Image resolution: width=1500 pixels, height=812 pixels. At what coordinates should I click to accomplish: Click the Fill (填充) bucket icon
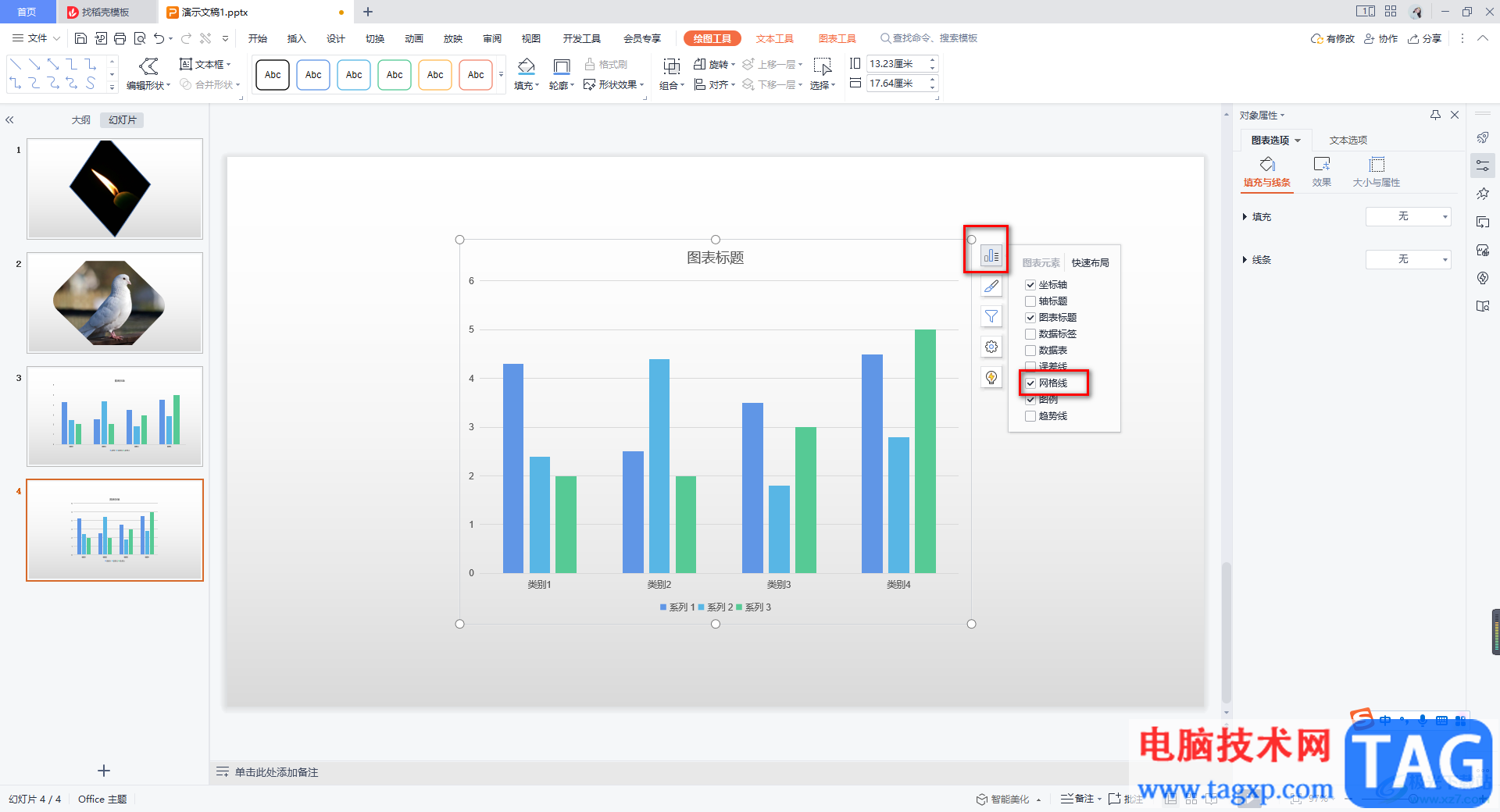pyautogui.click(x=527, y=66)
